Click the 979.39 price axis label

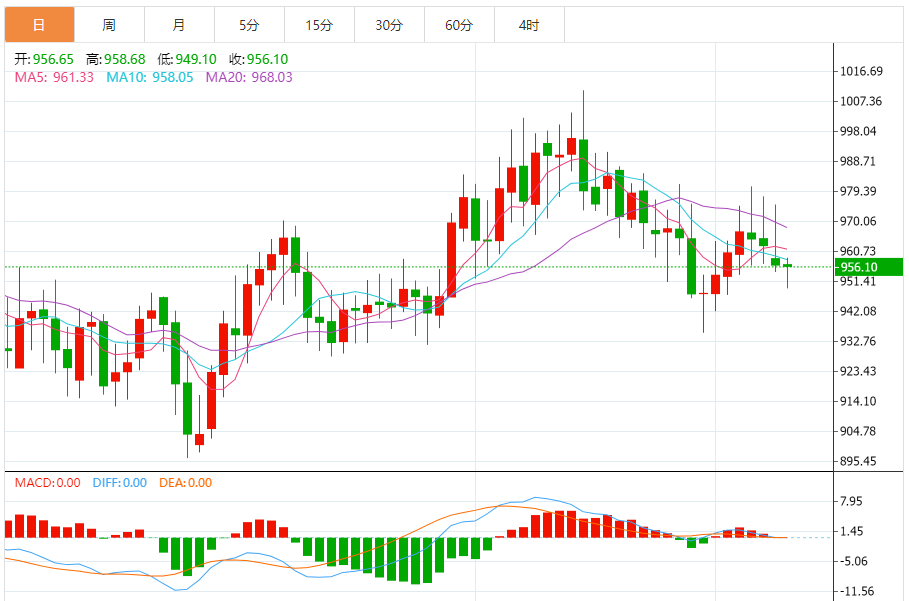click(x=859, y=191)
